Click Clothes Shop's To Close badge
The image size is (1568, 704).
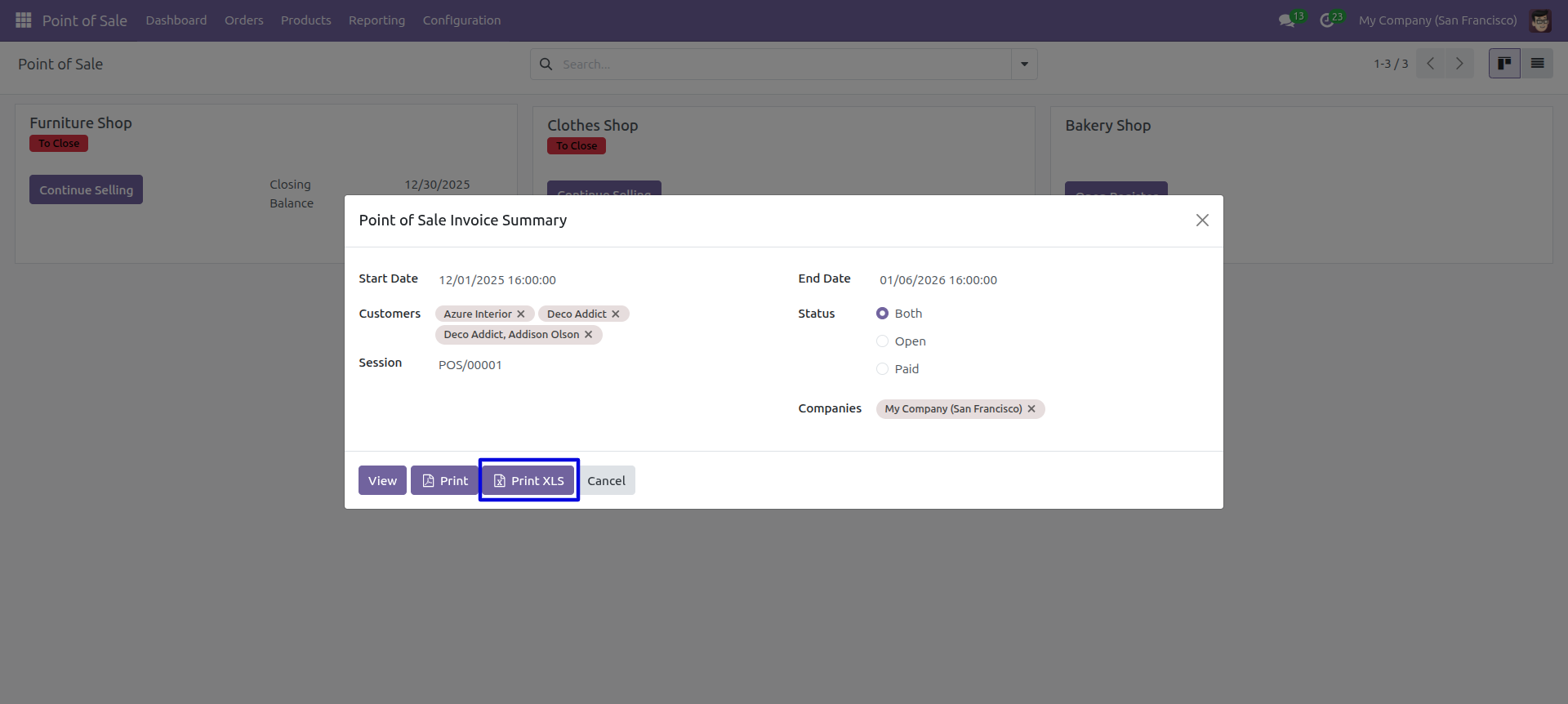(577, 145)
